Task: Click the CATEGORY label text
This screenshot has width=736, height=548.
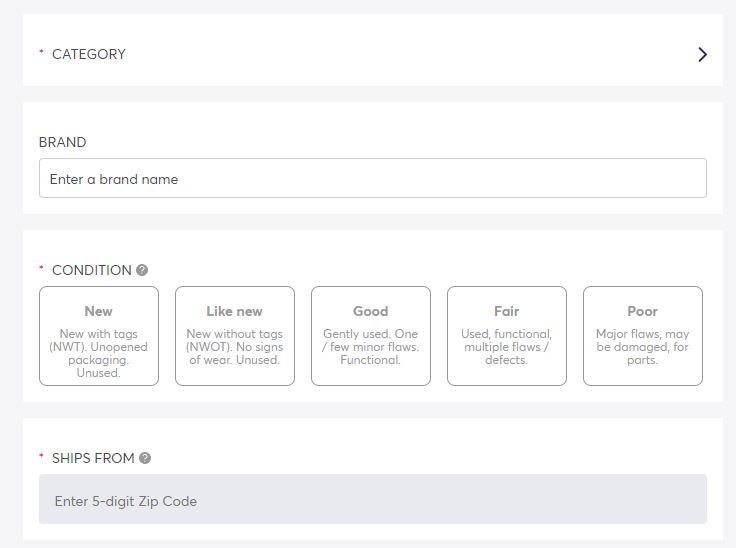Action: coord(89,54)
